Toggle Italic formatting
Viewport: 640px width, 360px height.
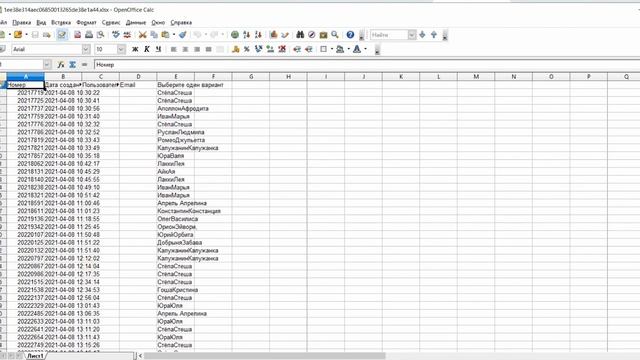pos(147,49)
